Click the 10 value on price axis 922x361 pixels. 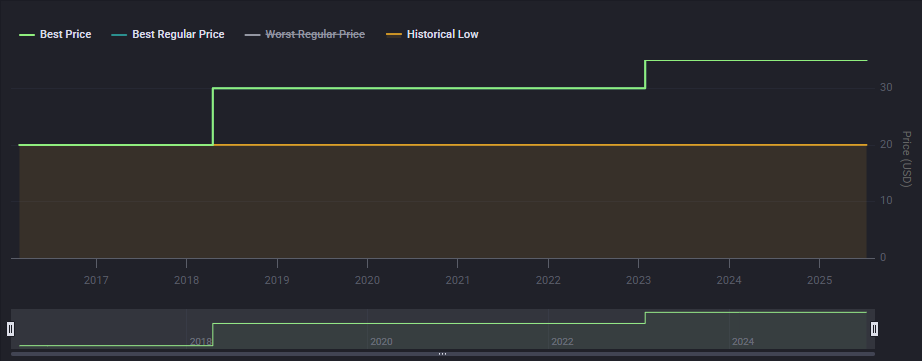coord(886,201)
